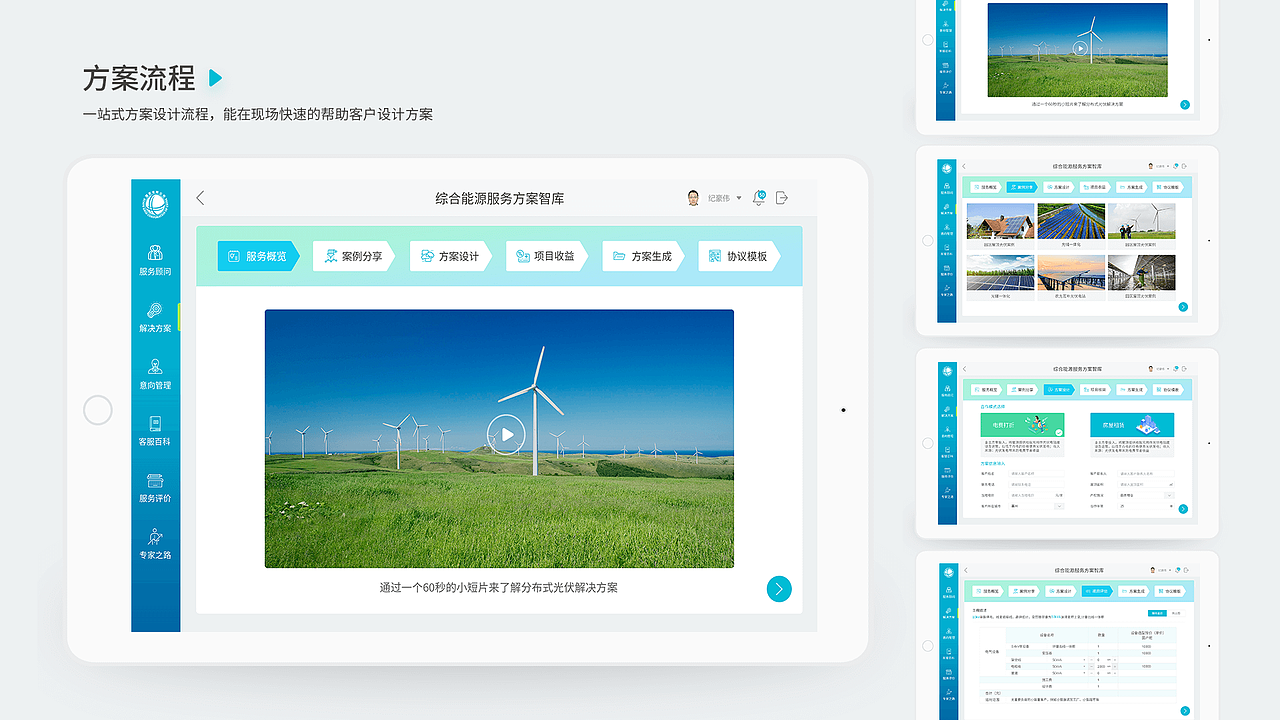Open blue solar farm case thumbnail
Screen dimensions: 1280x720
tap(1071, 222)
